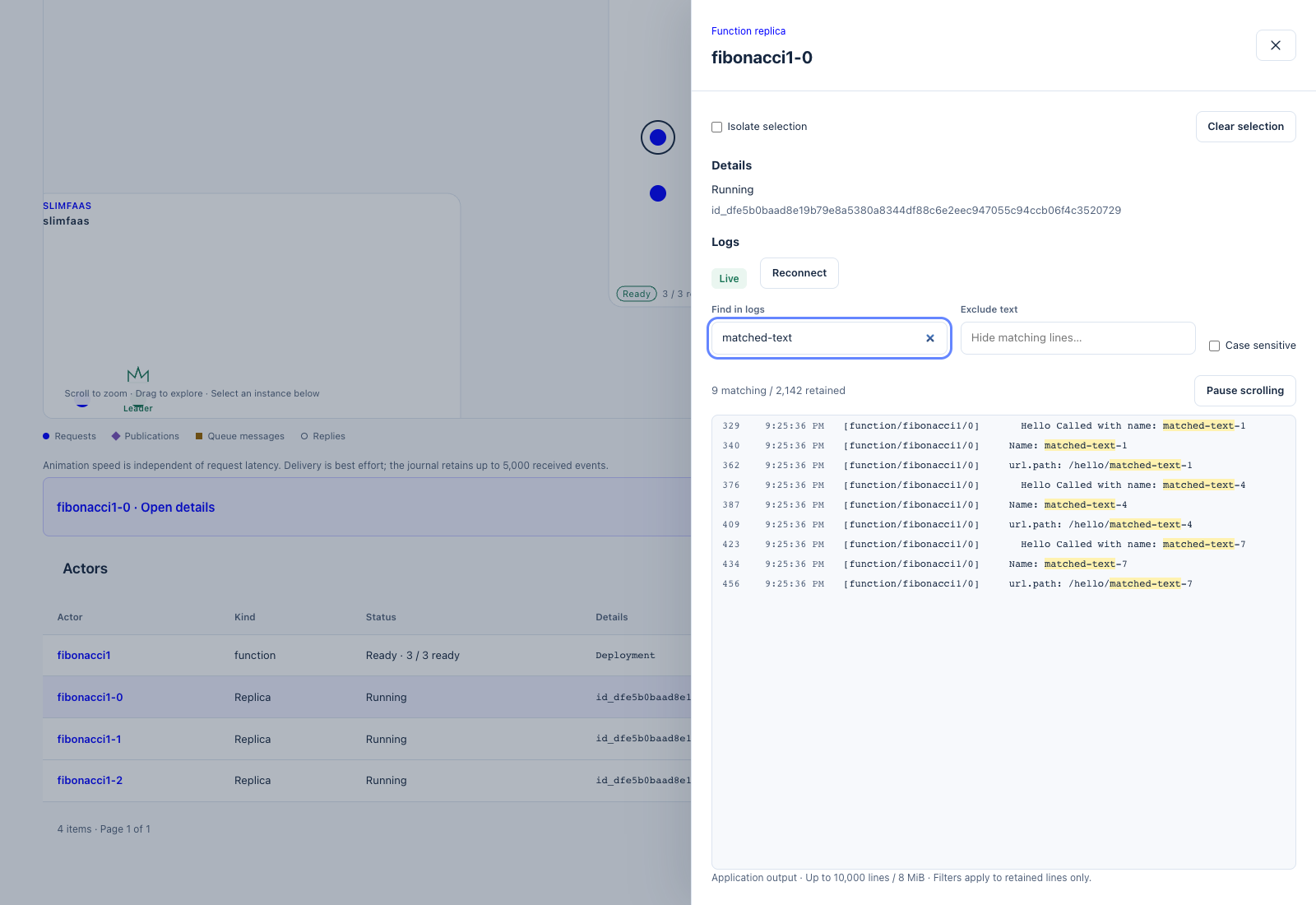Click log line 409
The width and height of the screenshot is (1316, 905).
(x=1003, y=525)
